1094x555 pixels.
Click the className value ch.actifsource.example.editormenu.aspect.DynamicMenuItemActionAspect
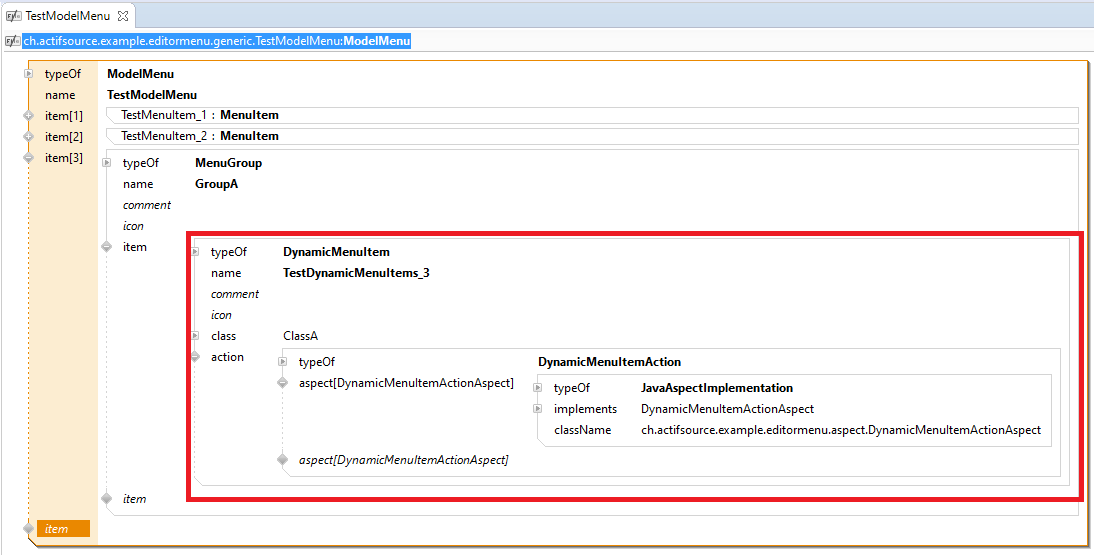click(840, 430)
